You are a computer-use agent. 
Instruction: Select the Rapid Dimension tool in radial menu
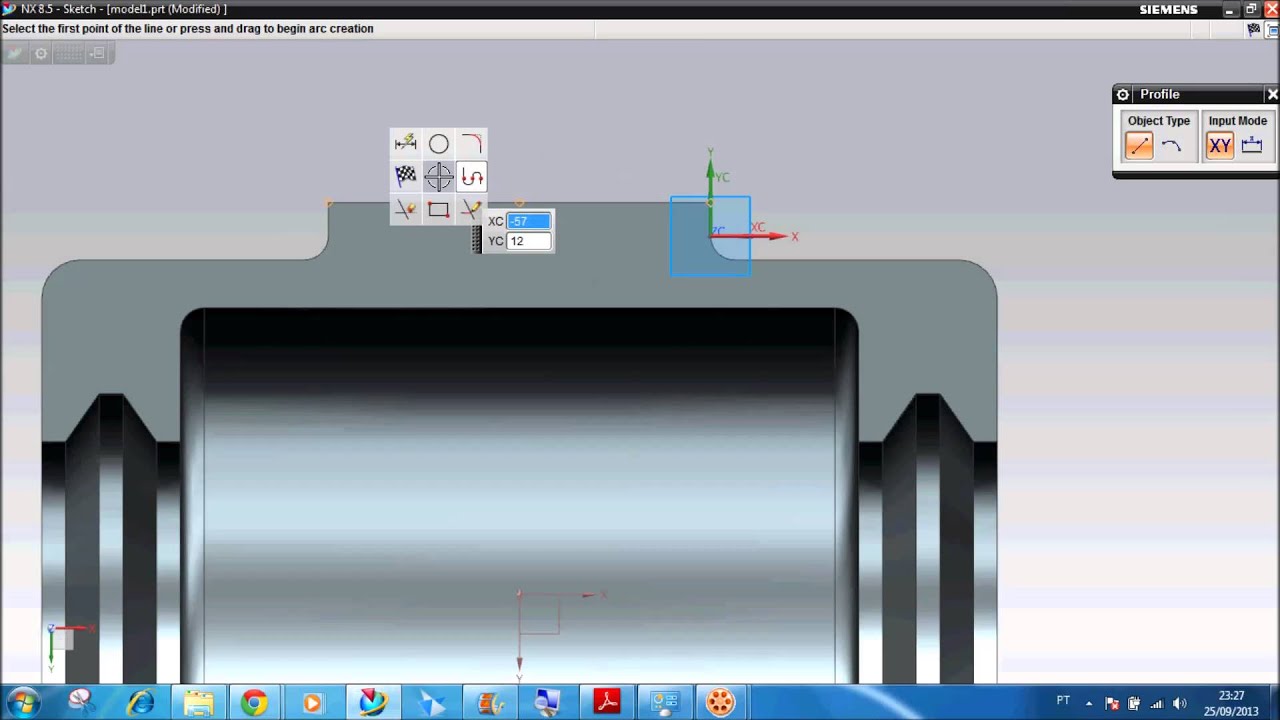[x=405, y=143]
